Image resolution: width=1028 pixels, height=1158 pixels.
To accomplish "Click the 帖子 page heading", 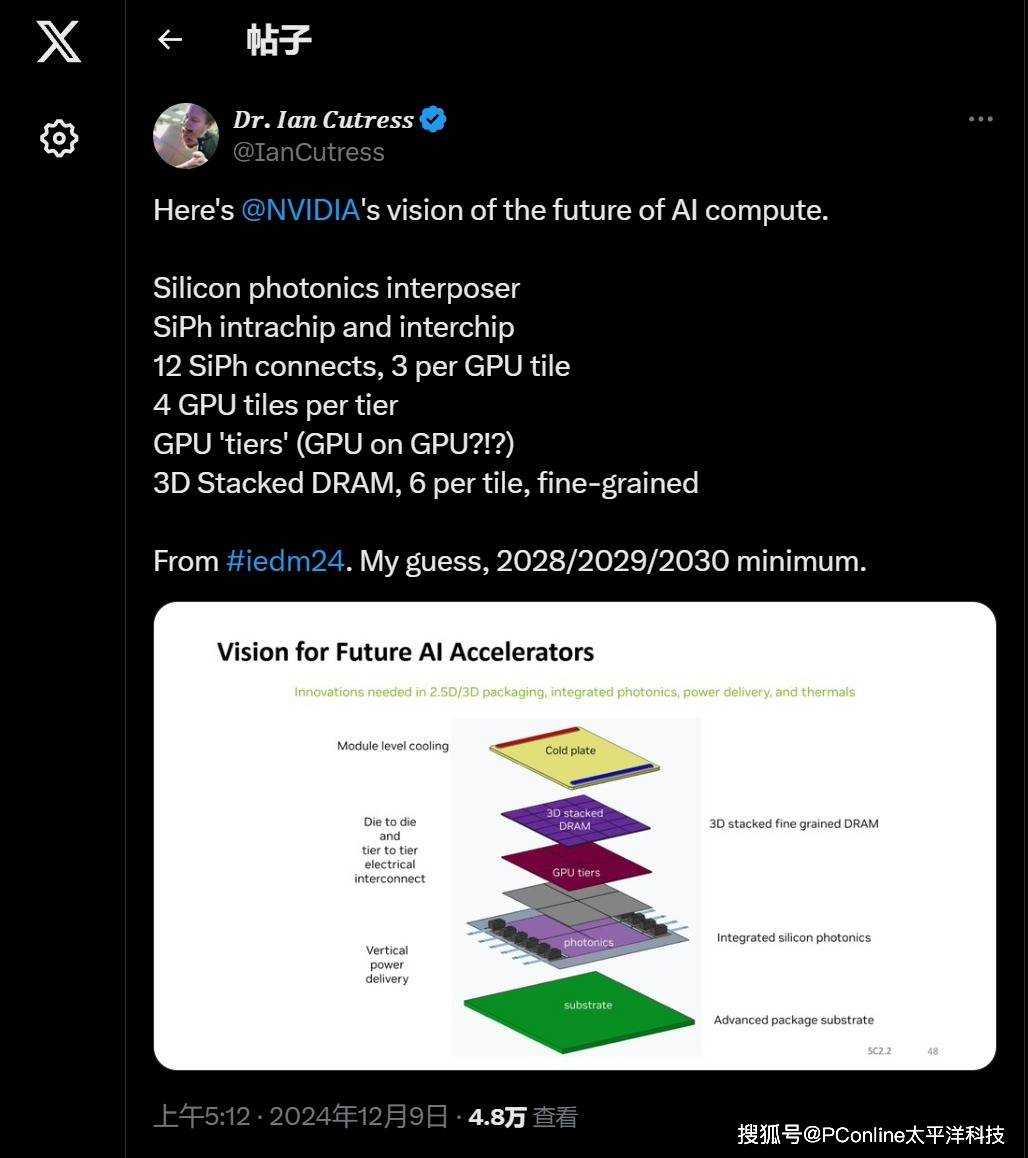I will coord(279,40).
